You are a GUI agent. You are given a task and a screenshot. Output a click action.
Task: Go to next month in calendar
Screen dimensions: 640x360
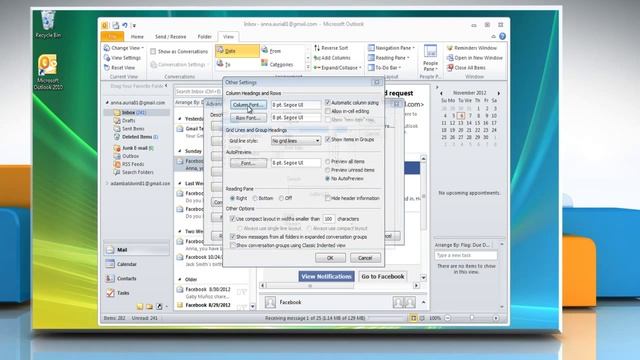pyautogui.click(x=498, y=93)
